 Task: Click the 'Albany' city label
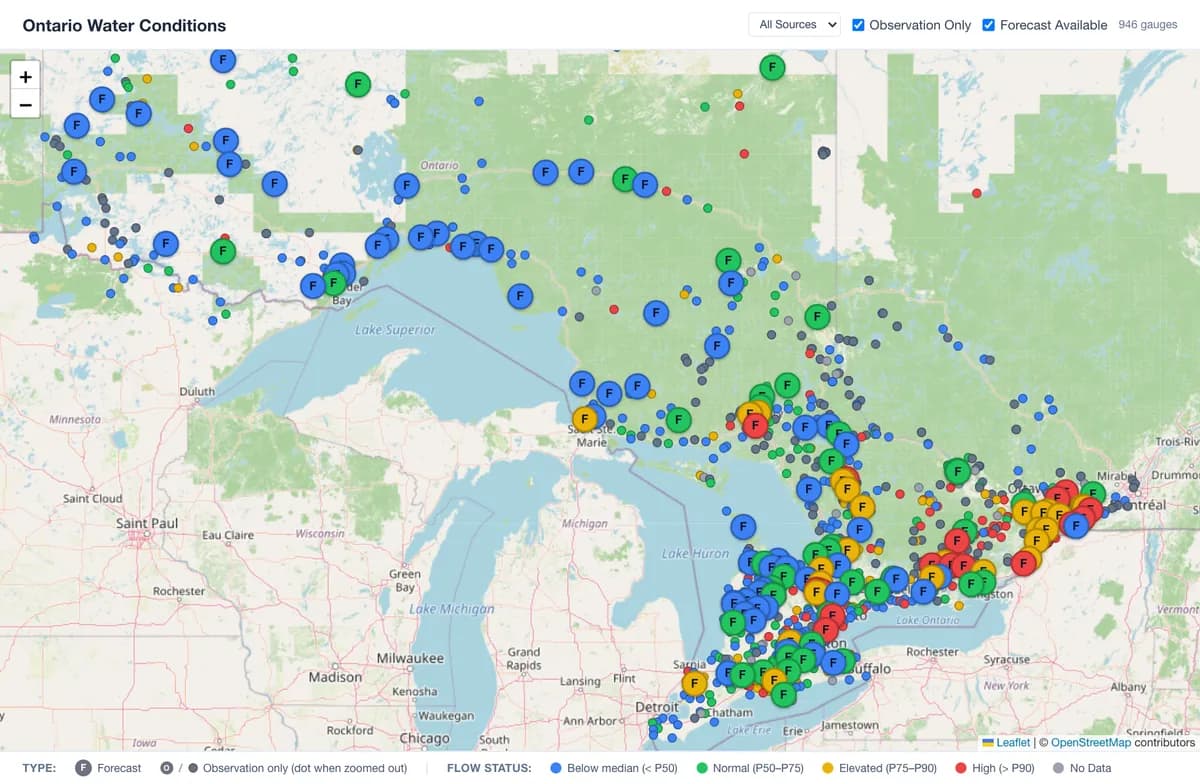click(1128, 687)
